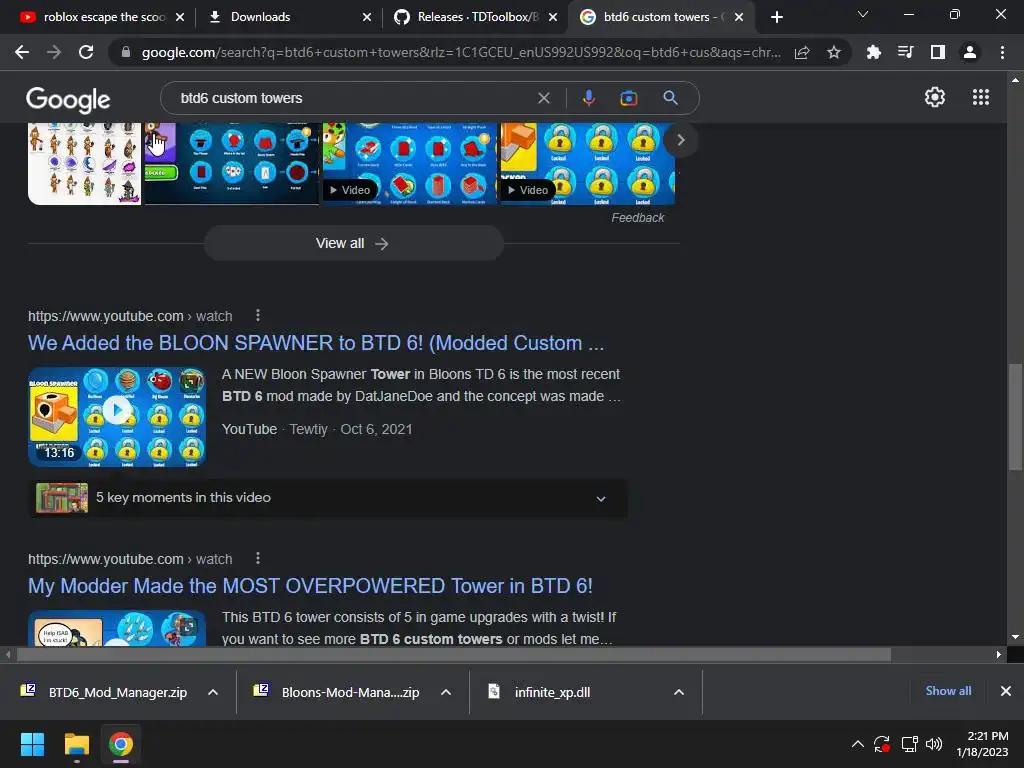Expand 5 key moments in this video
The height and width of the screenshot is (768, 1024).
(x=328, y=498)
